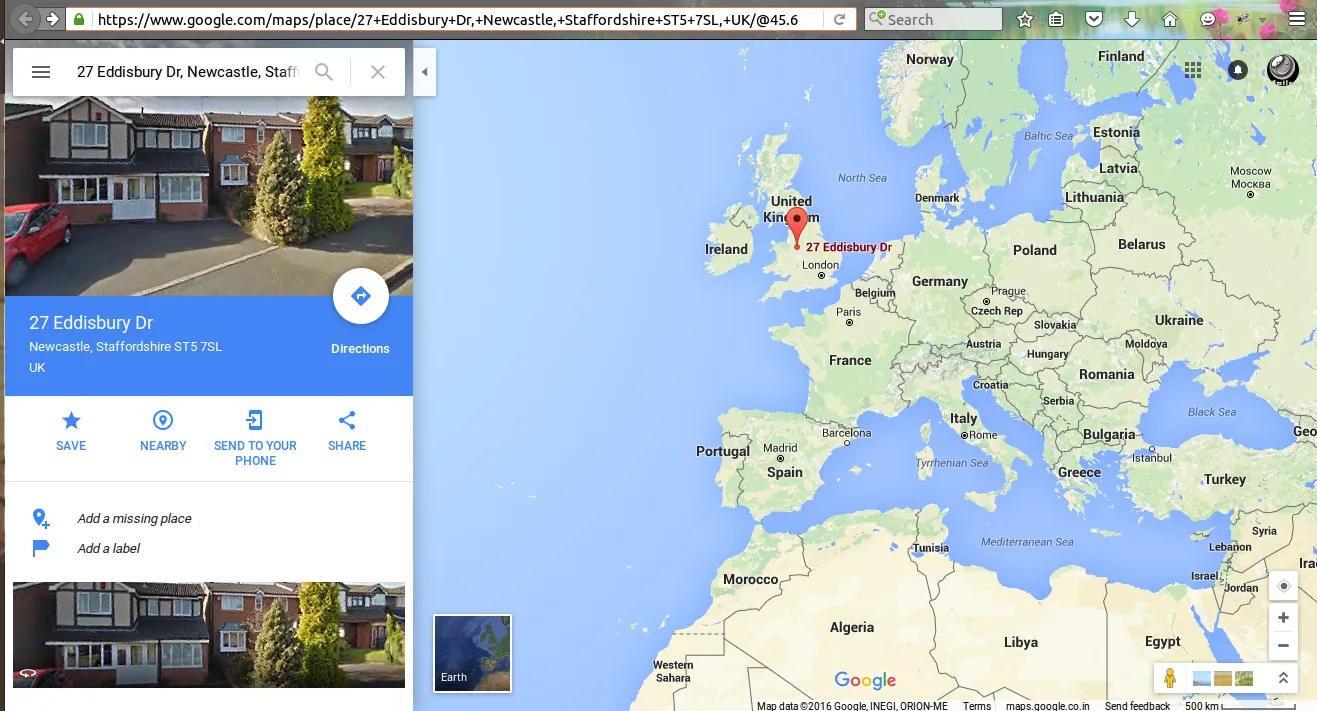Screen dimensions: 1317x711
Task: Expand imagery strip with double chevron
Action: pyautogui.click(x=1283, y=678)
